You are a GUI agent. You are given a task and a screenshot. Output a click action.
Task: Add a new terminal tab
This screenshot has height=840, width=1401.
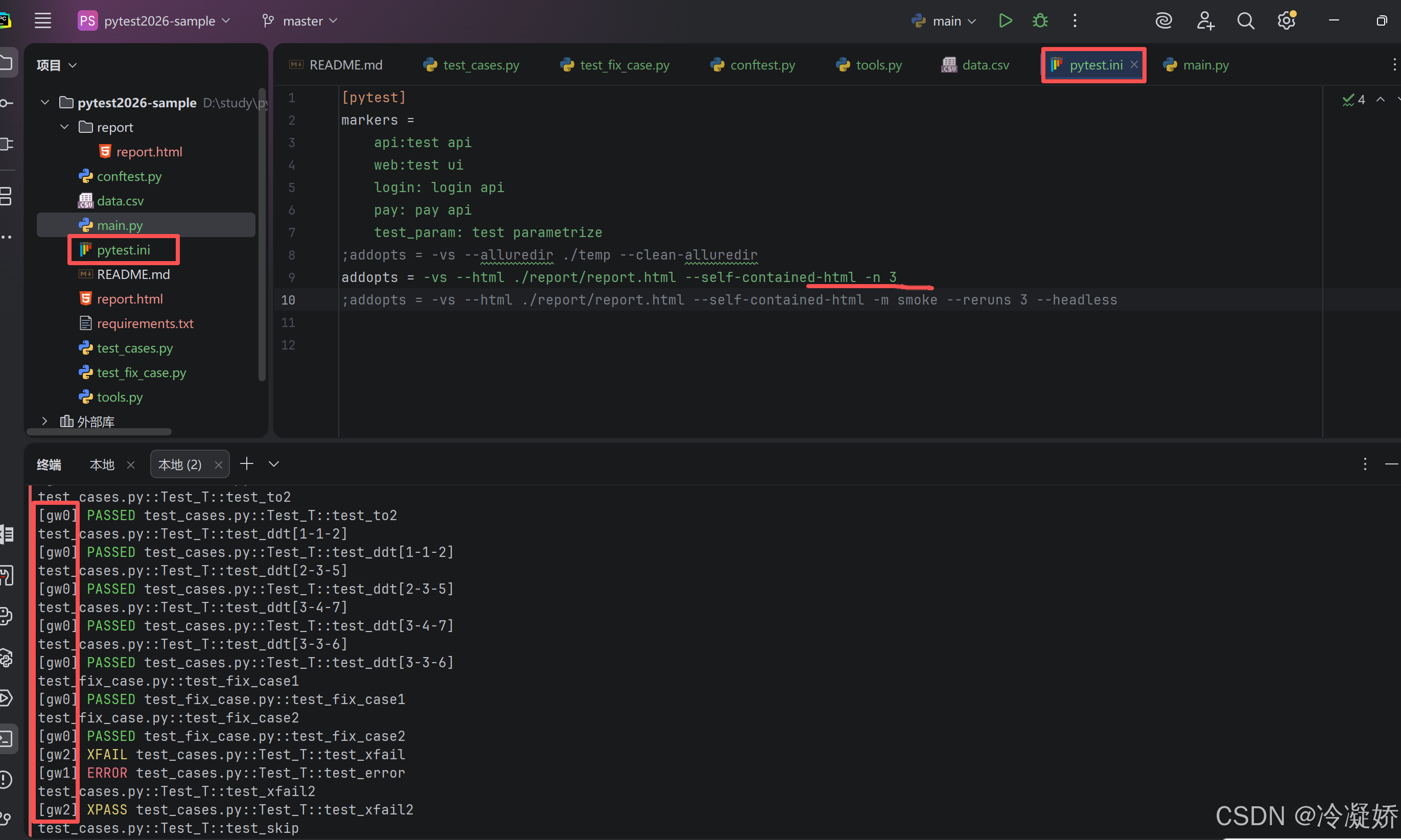click(x=247, y=464)
